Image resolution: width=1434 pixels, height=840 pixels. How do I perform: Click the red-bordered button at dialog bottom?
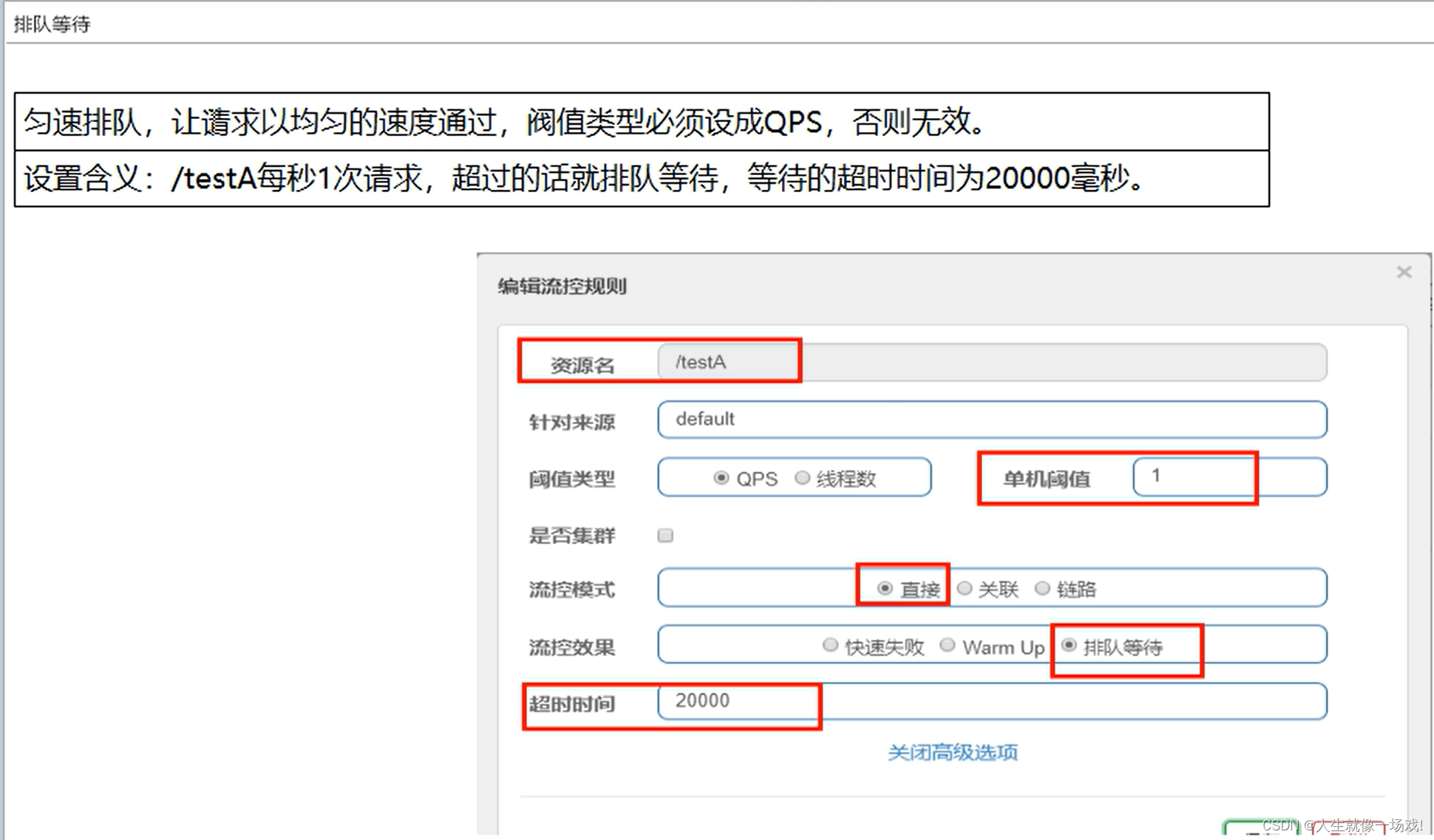tap(1349, 829)
